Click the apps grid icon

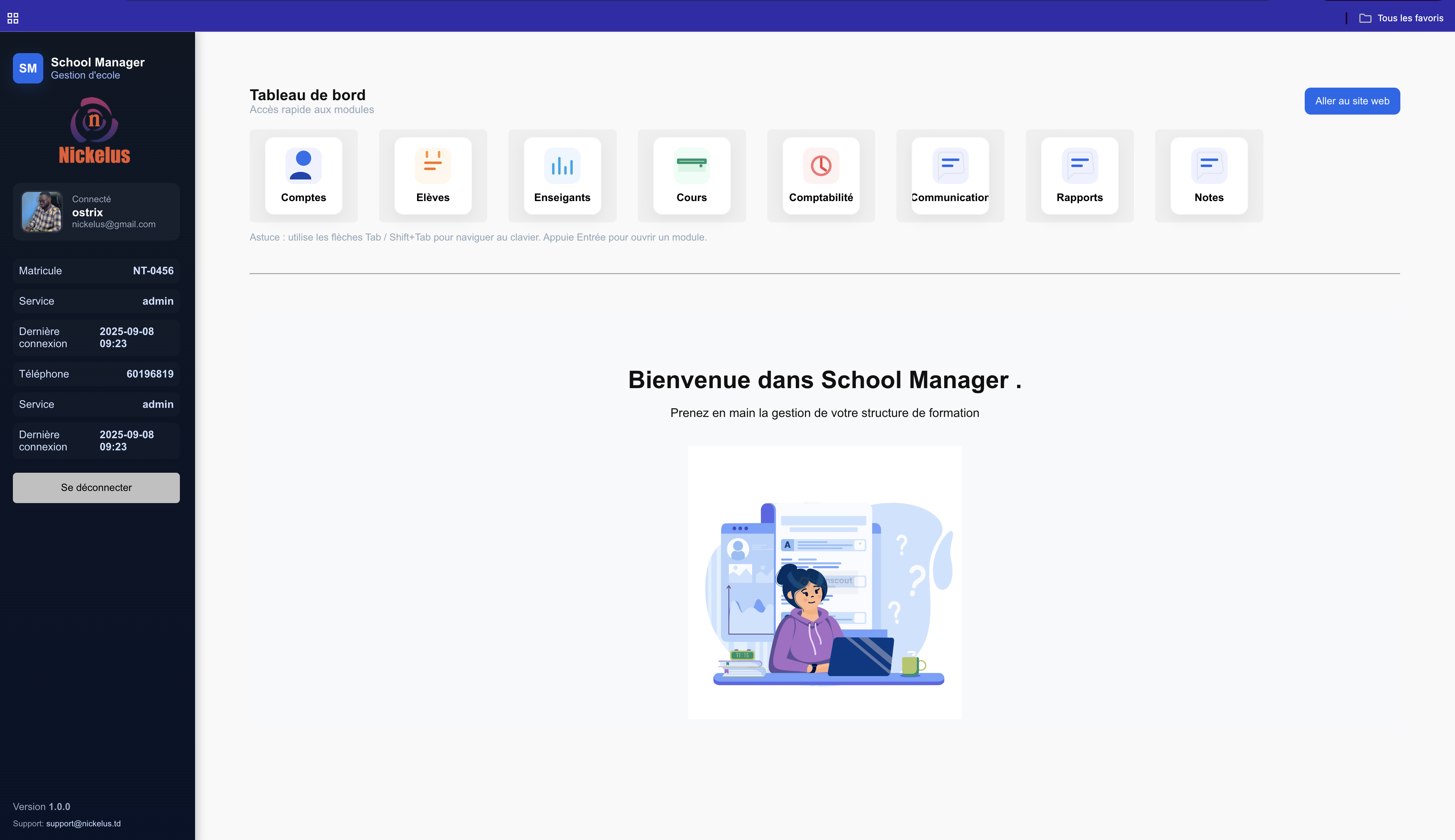(13, 19)
